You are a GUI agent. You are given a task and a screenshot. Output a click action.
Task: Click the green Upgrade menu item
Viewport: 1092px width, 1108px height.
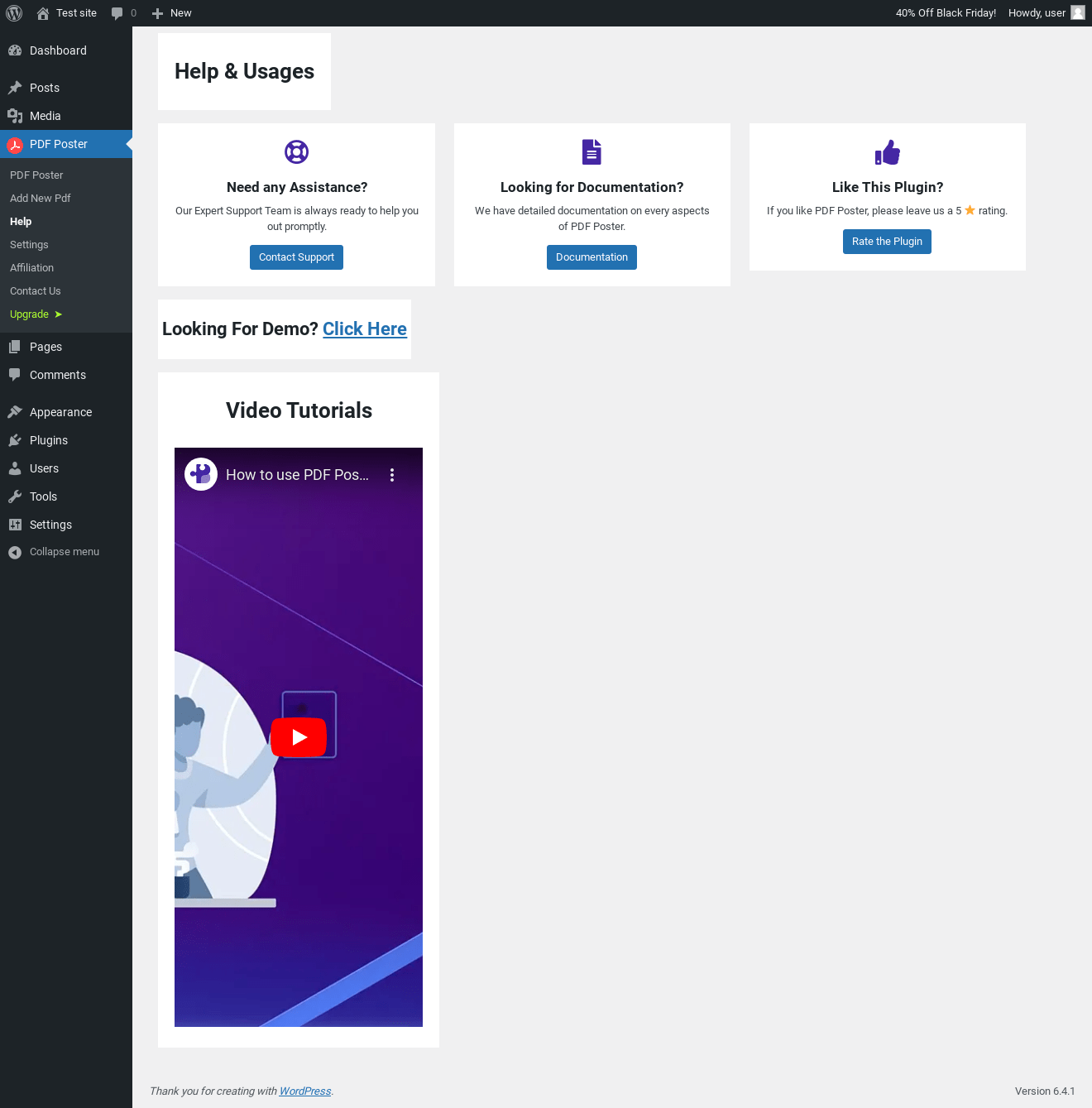point(36,314)
